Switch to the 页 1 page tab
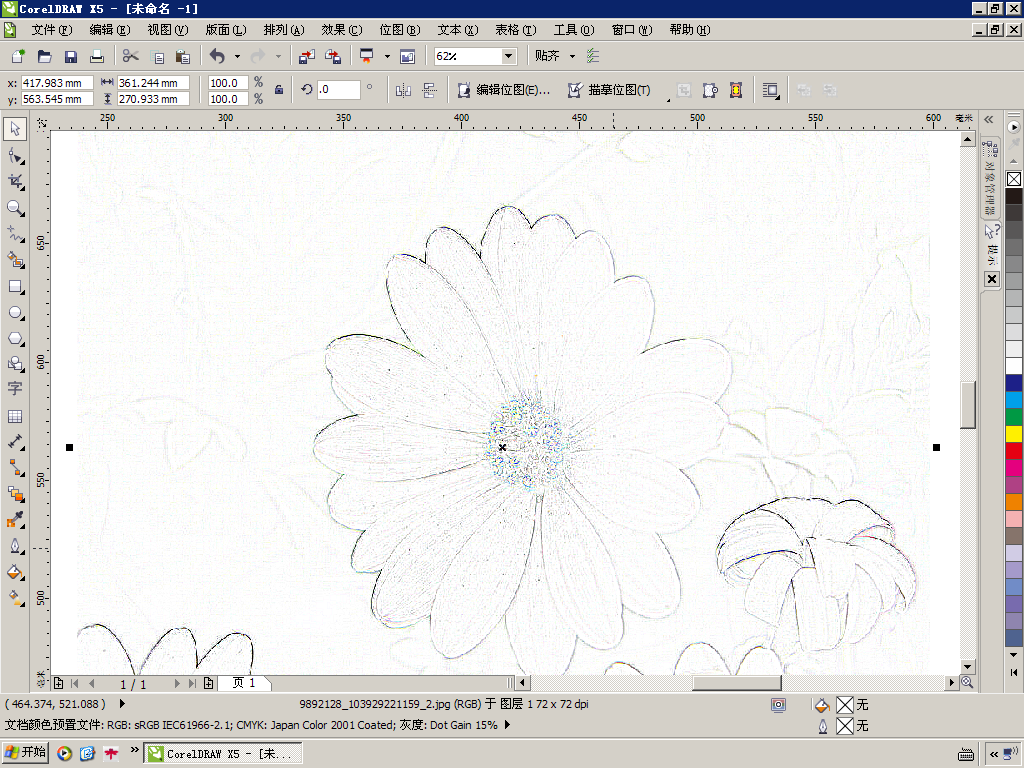1024x768 pixels. (x=244, y=683)
